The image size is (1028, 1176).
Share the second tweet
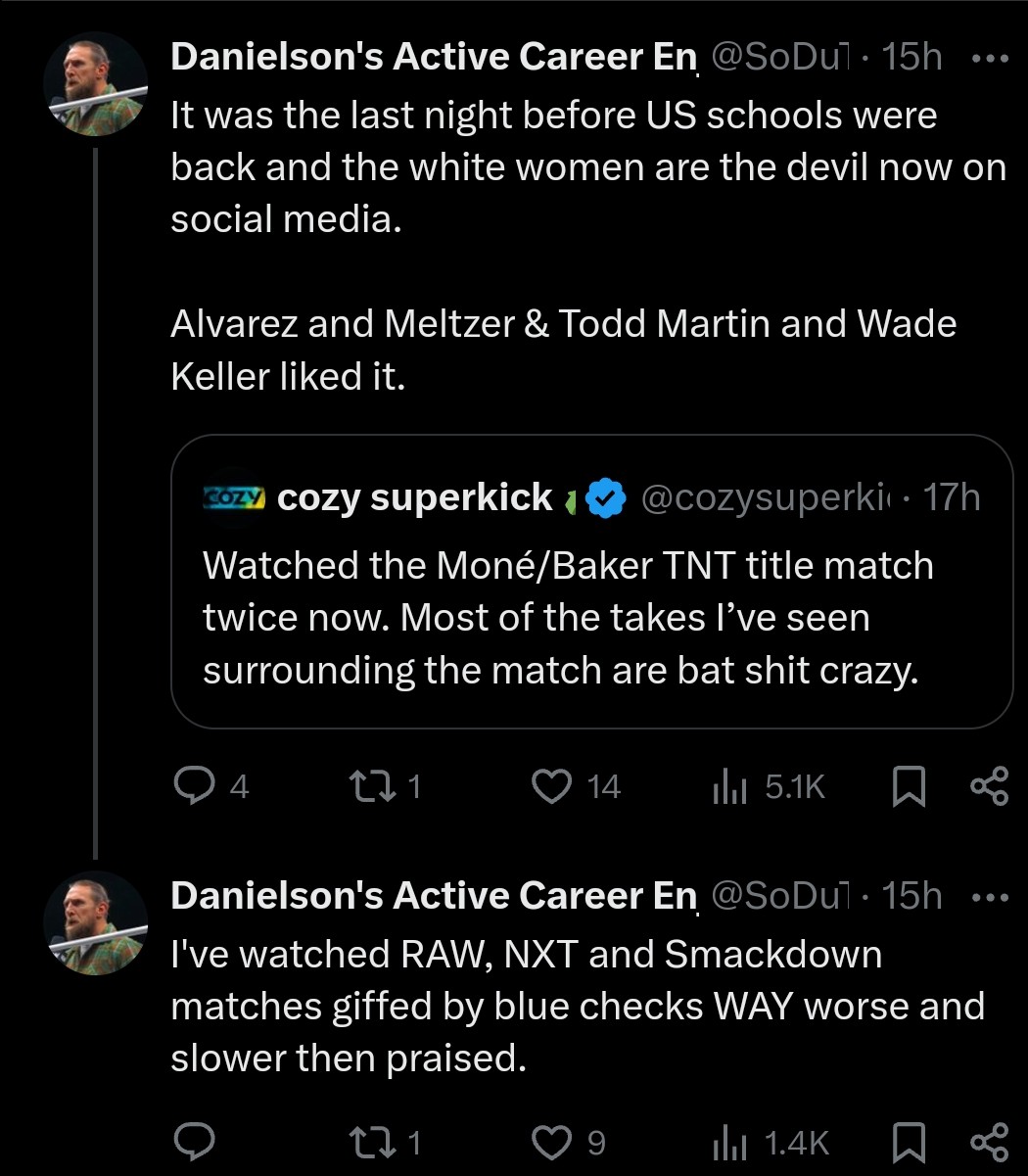point(988,1141)
